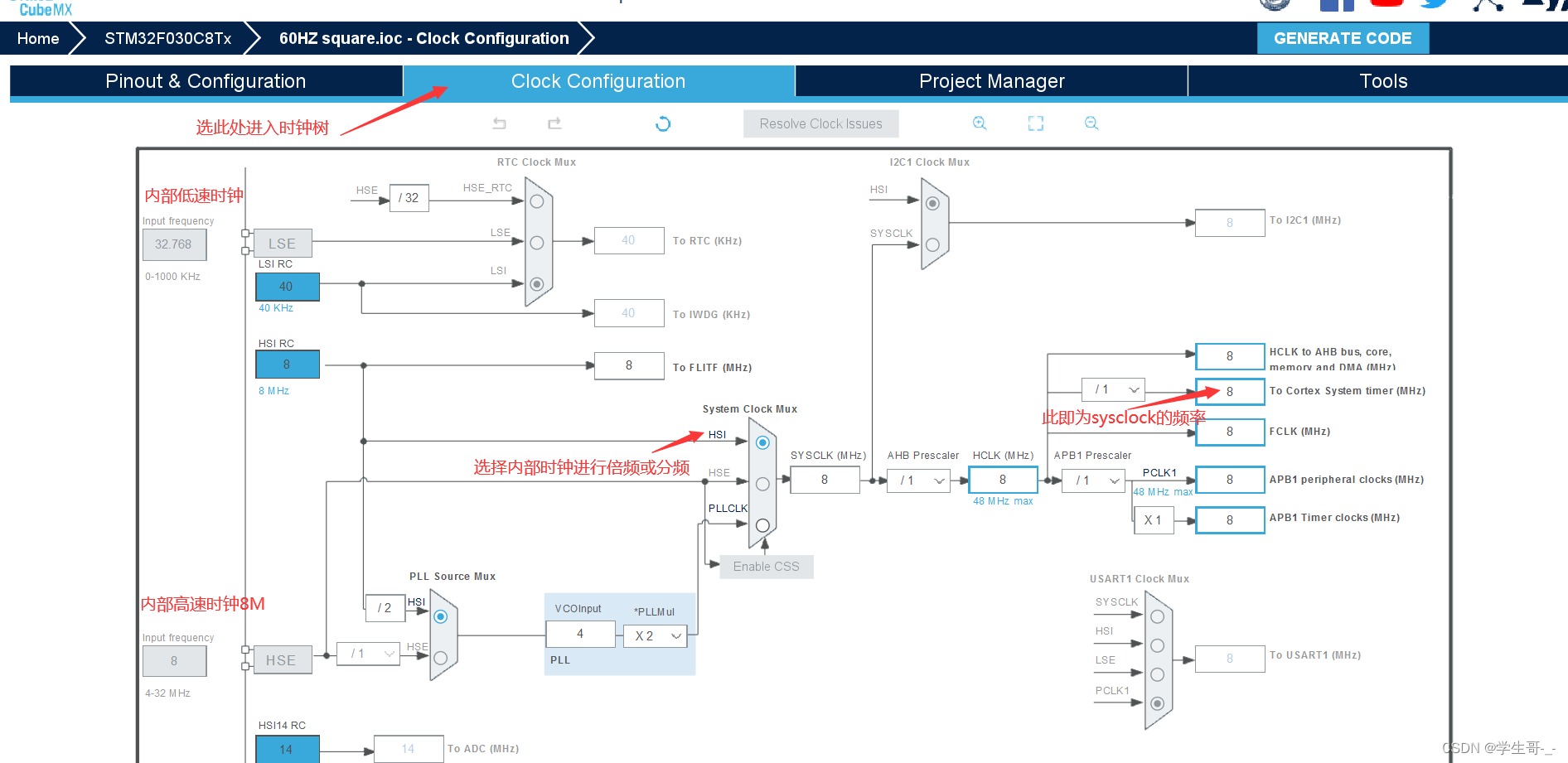This screenshot has height=763, width=1568.
Task: Click the LSE input frequency field 32.768
Action: point(174,244)
